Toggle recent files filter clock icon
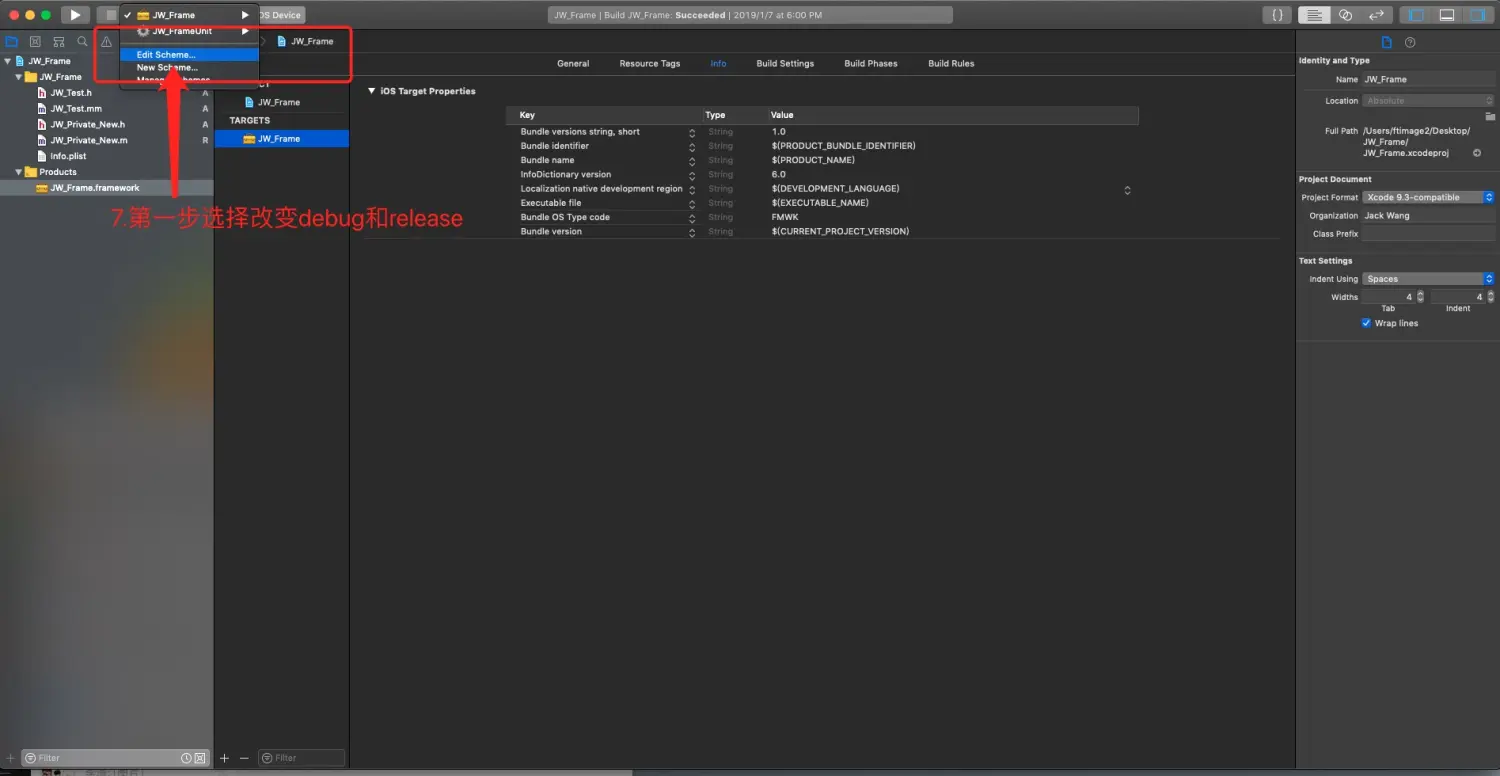The image size is (1500, 776). pyautogui.click(x=186, y=758)
